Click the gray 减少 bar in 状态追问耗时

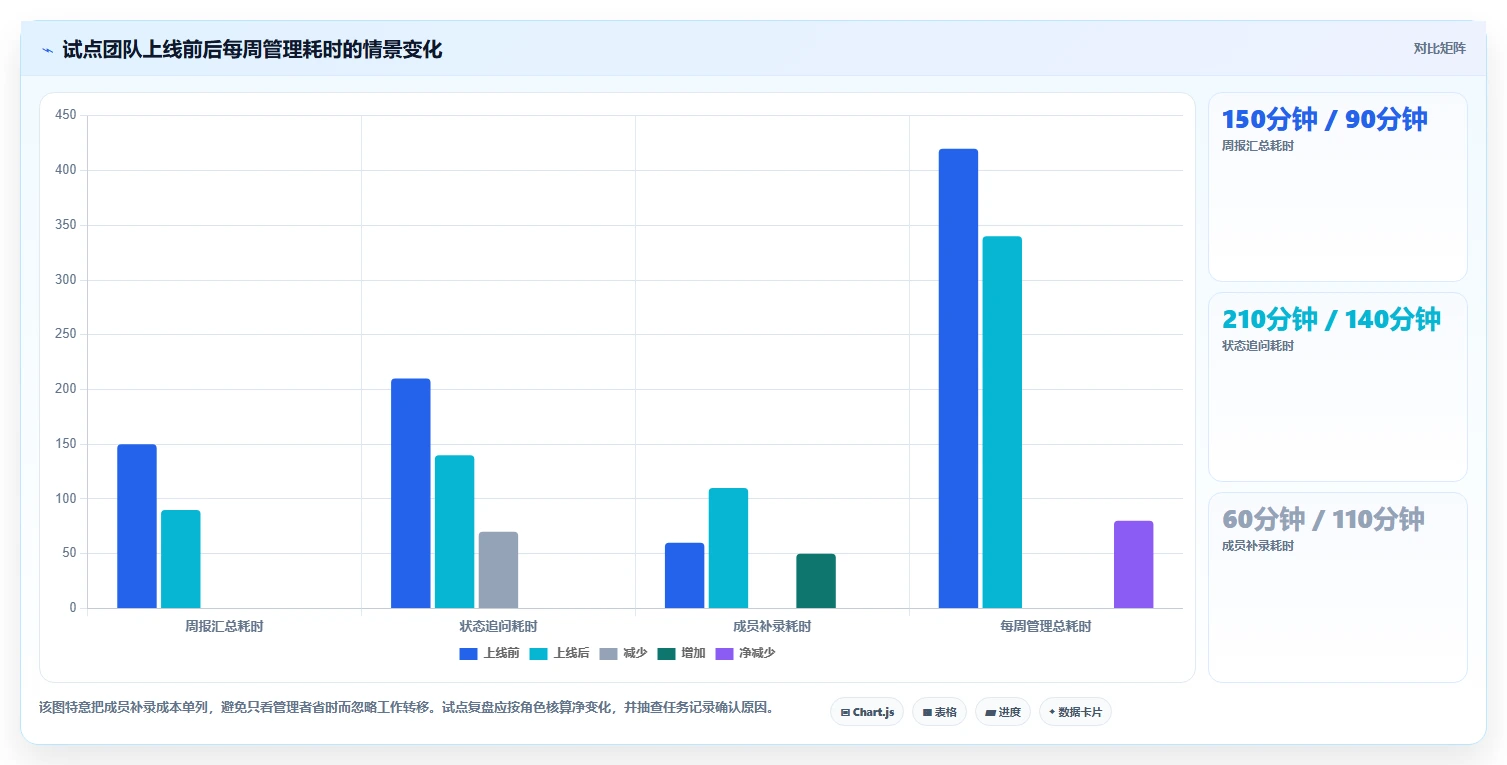coord(499,570)
